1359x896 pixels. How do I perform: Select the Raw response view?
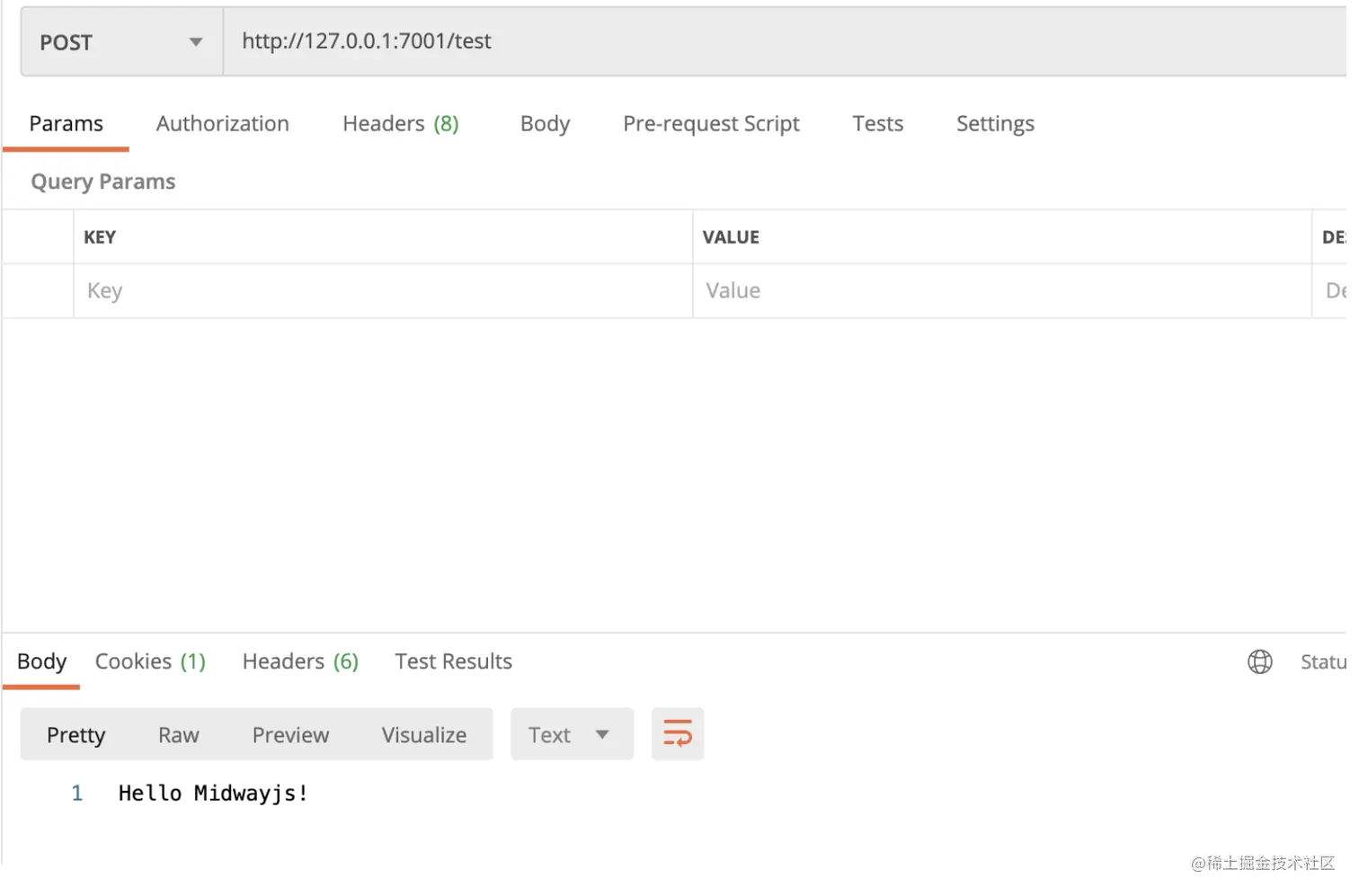pyautogui.click(x=178, y=735)
